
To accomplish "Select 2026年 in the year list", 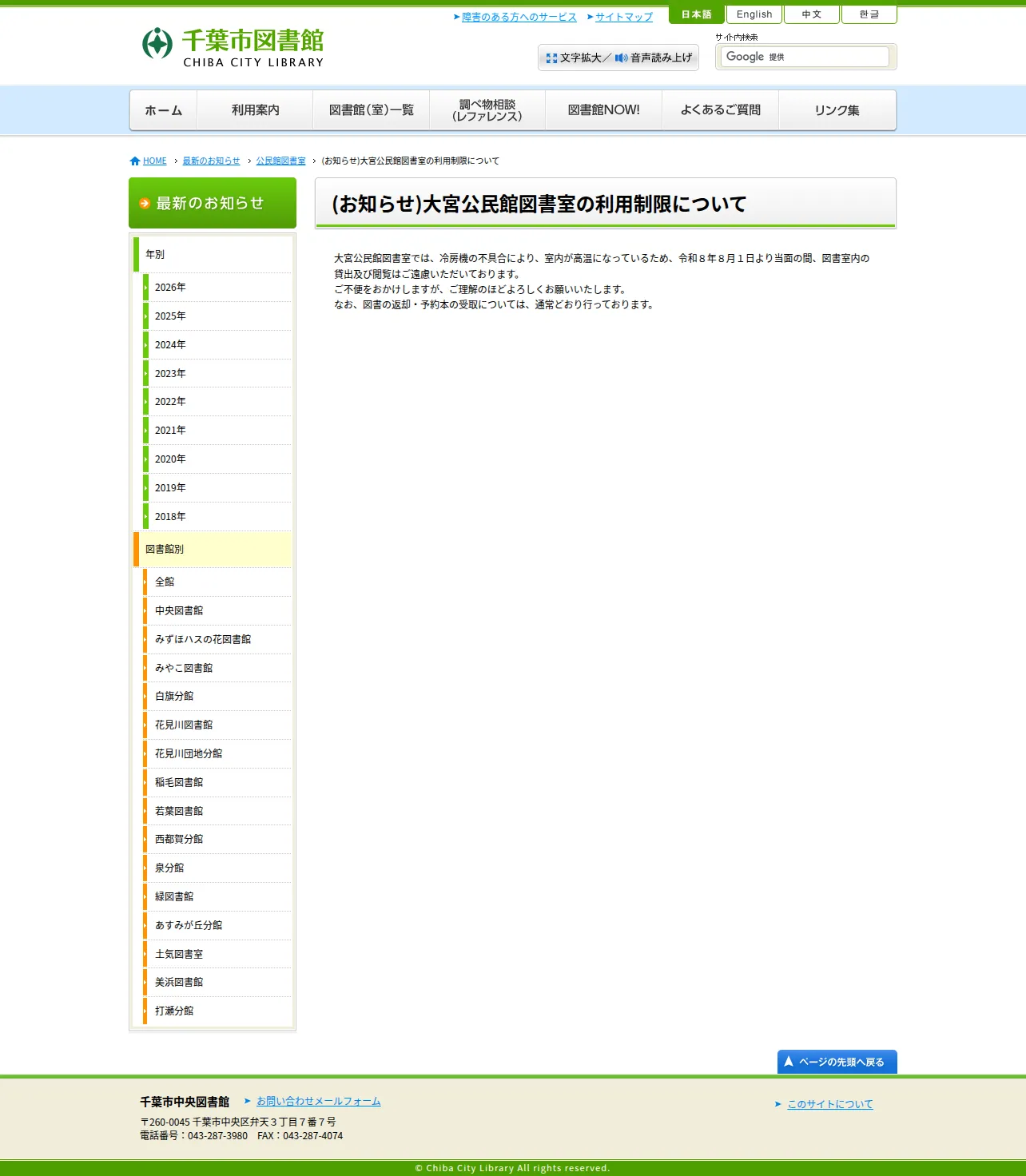I will click(217, 288).
